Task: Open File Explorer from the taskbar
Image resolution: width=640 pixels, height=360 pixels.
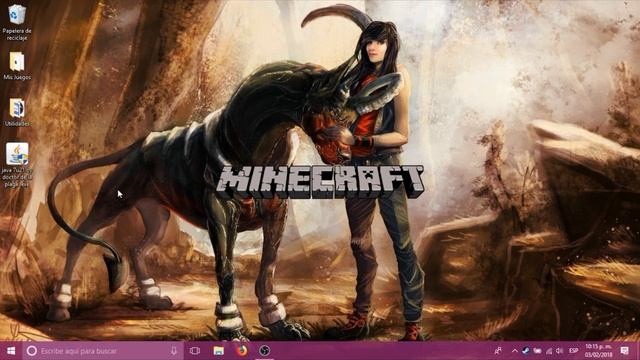Action: point(218,351)
